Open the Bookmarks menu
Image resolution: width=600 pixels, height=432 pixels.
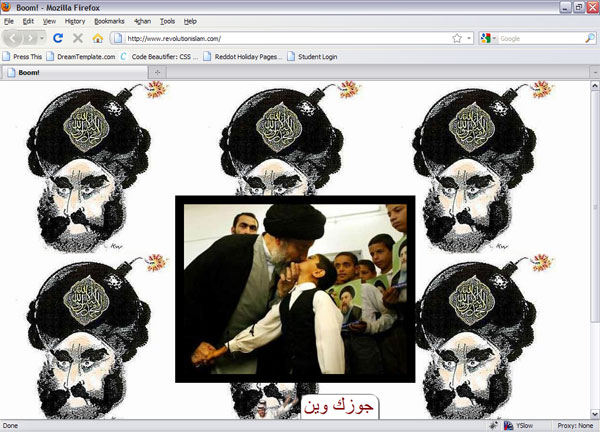pos(110,20)
